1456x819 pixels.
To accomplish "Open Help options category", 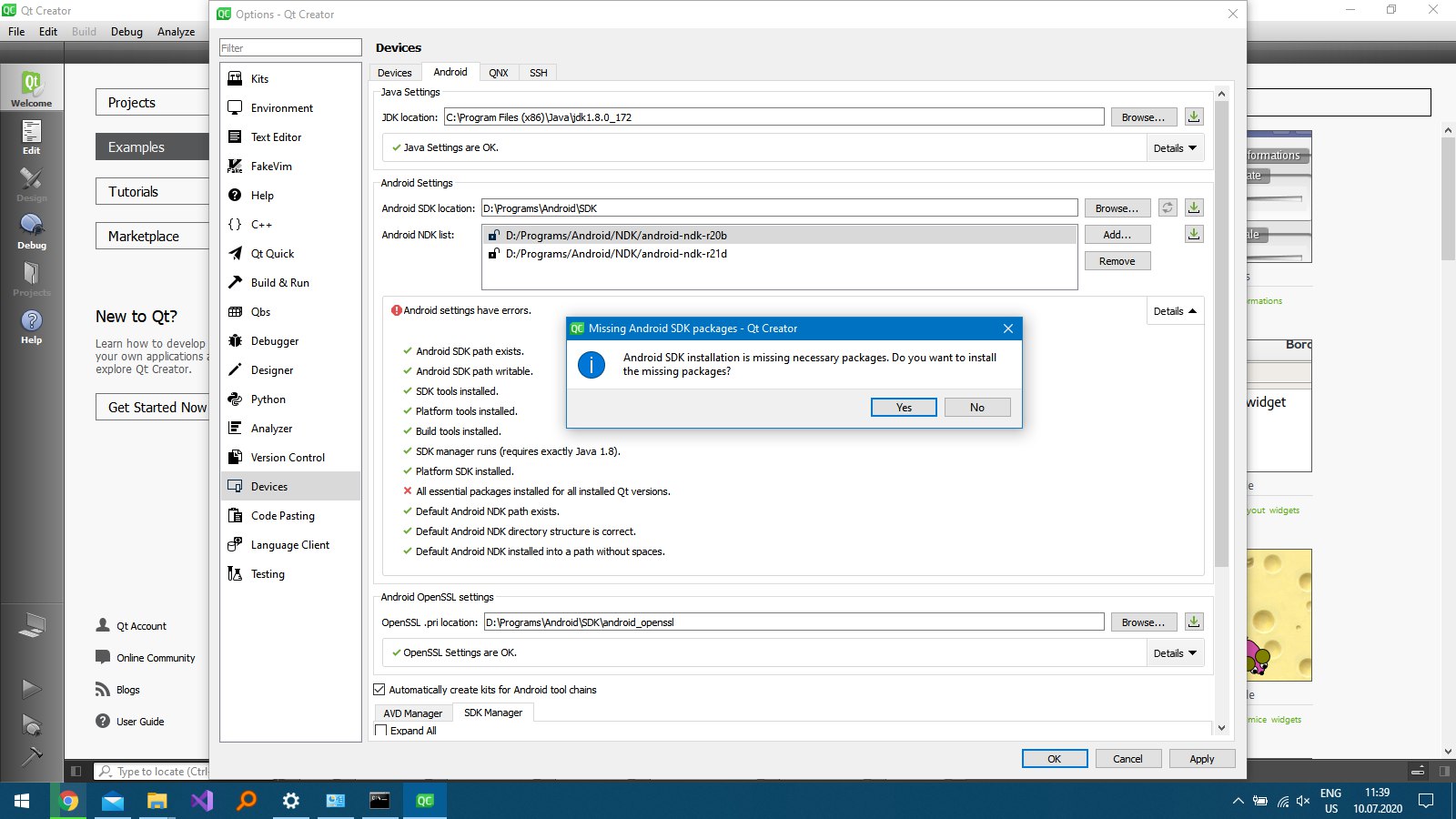I will pyautogui.click(x=290, y=196).
